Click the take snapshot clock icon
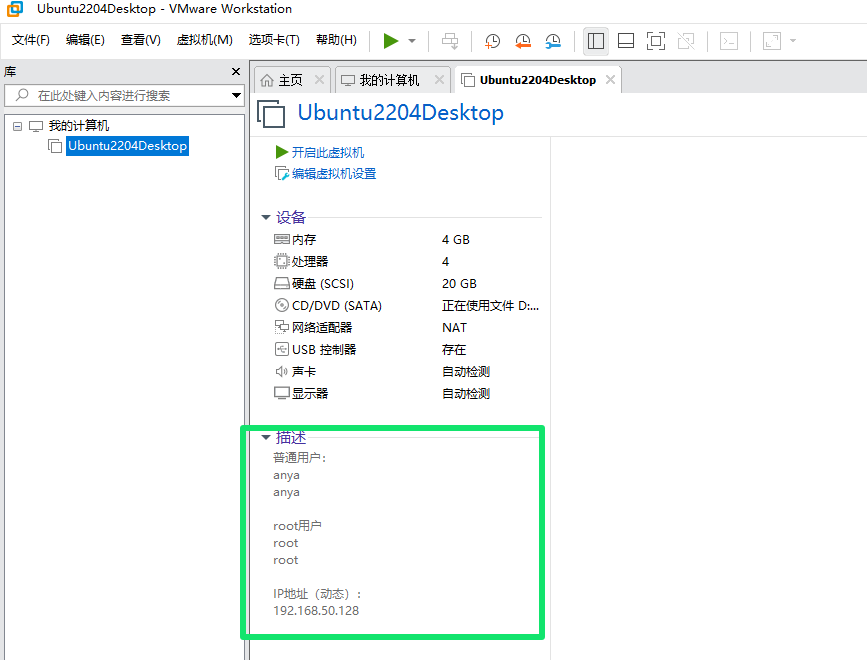Viewport: 867px width, 660px height. pos(492,41)
